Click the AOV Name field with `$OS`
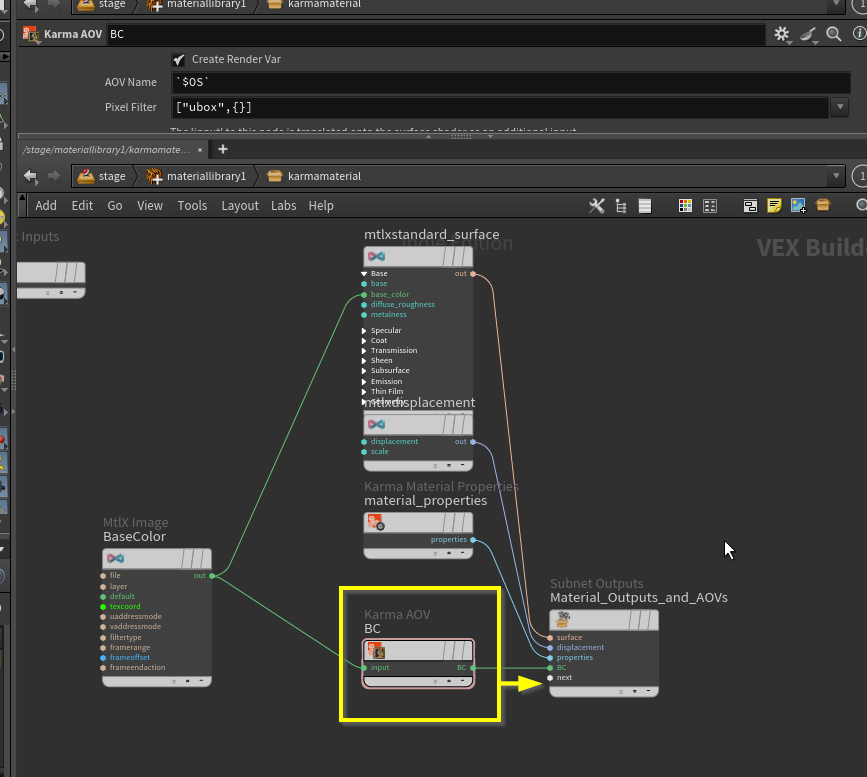867x777 pixels. (x=511, y=82)
